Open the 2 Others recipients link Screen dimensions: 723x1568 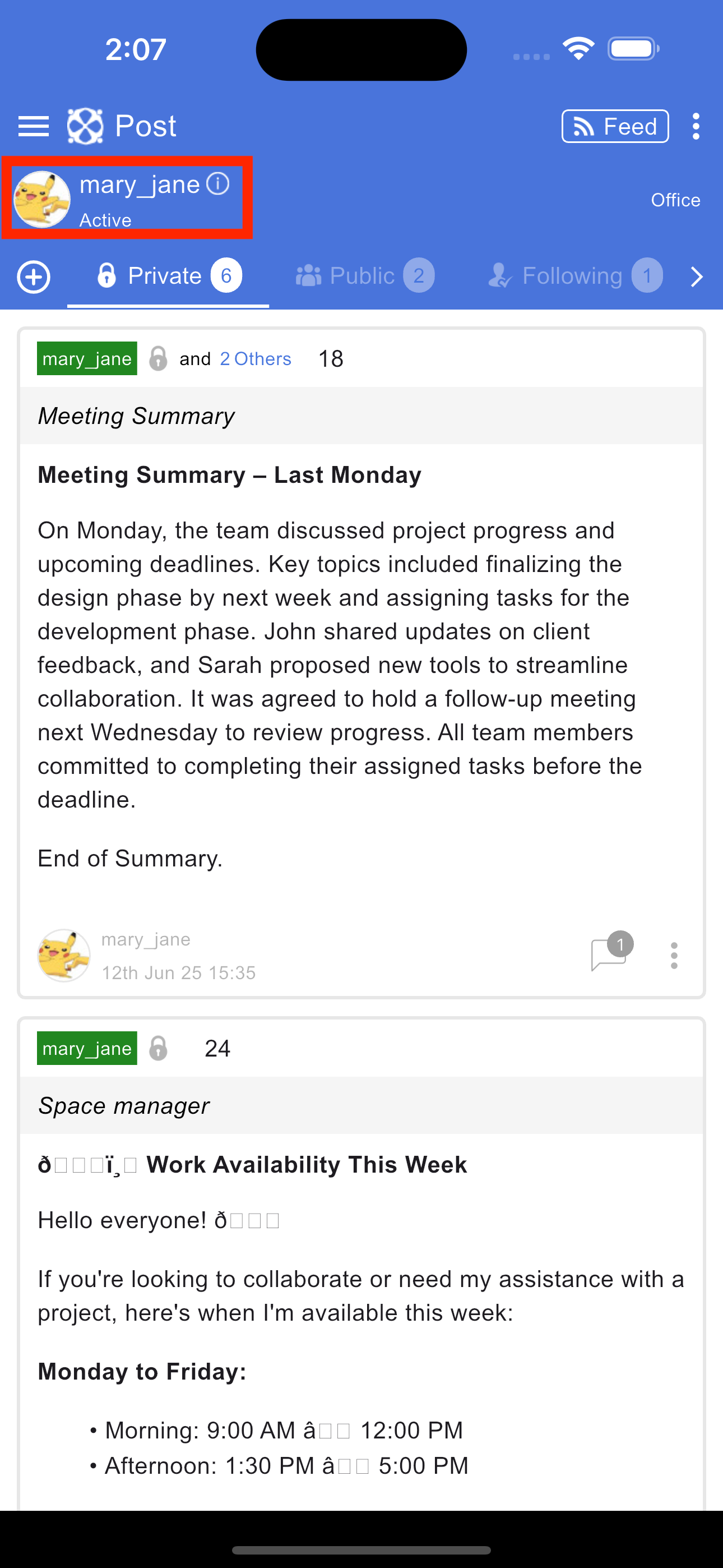coord(256,358)
